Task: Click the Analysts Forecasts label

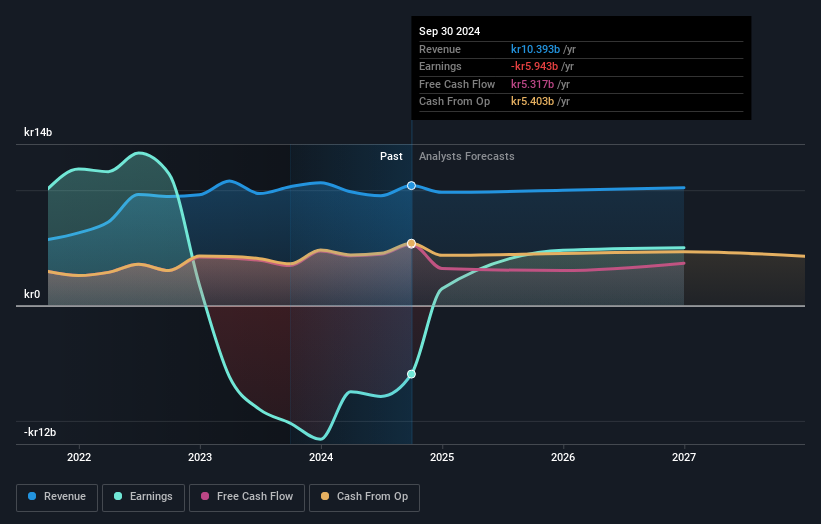Action: [467, 156]
